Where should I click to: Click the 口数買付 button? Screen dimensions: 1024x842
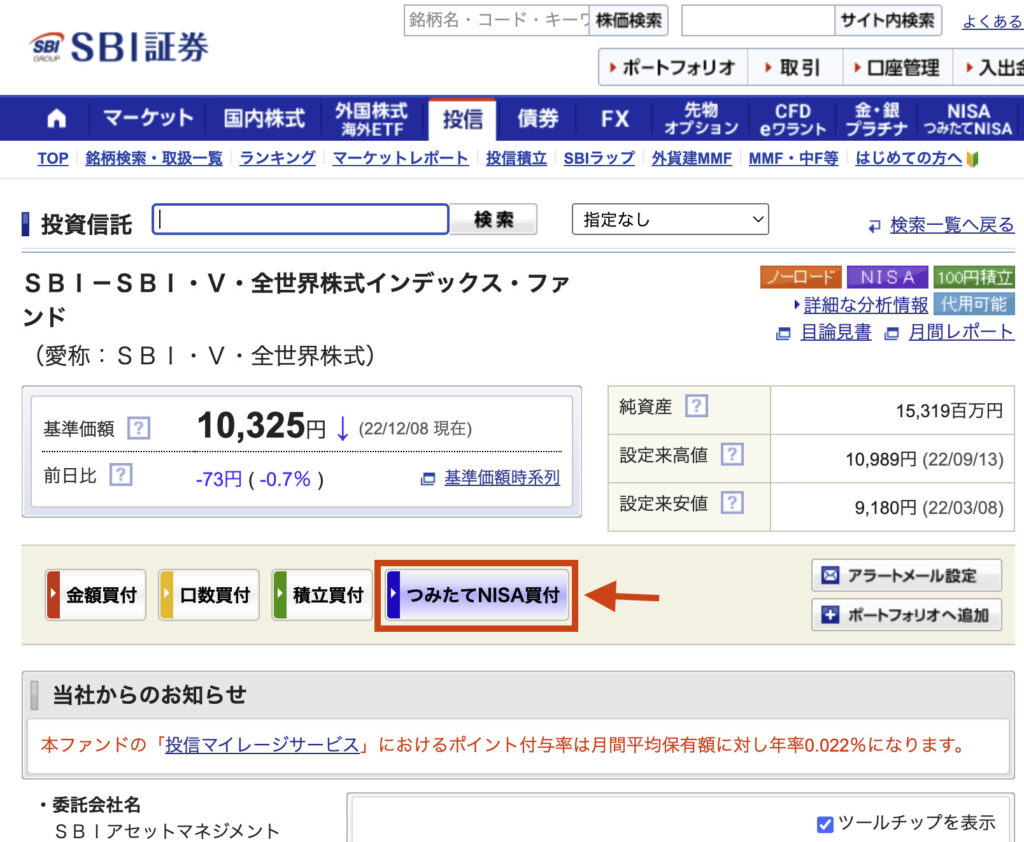[x=209, y=595]
